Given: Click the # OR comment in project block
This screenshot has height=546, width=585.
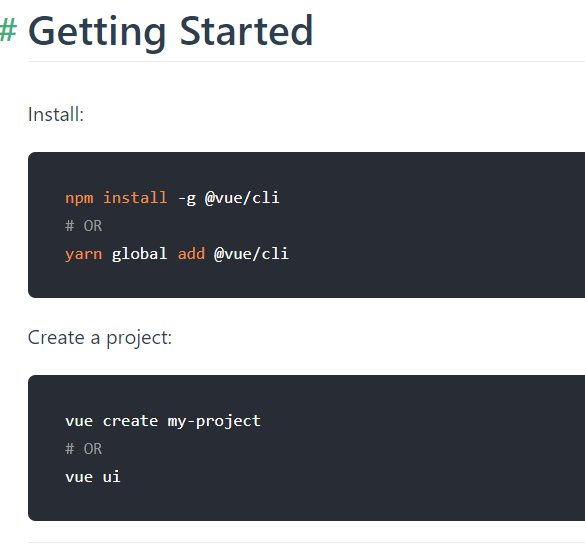Looking at the screenshot, I should [84, 449].
